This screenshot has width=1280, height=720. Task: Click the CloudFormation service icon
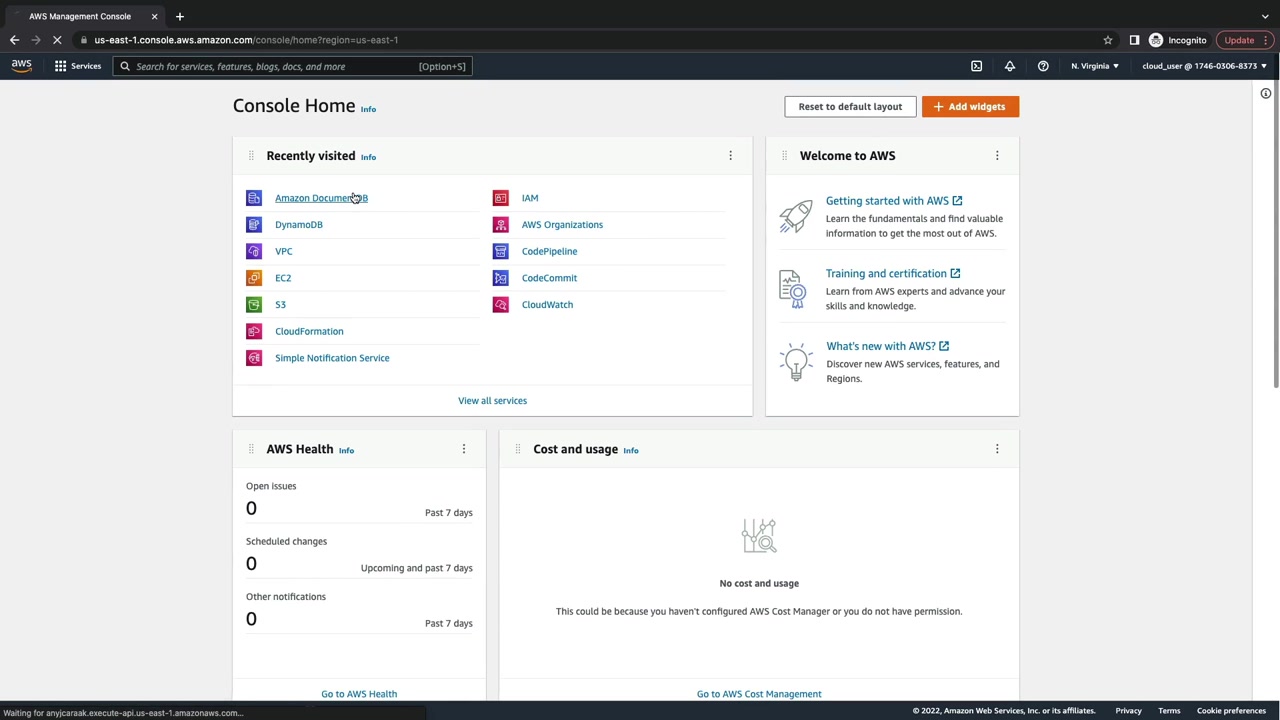[x=254, y=331]
